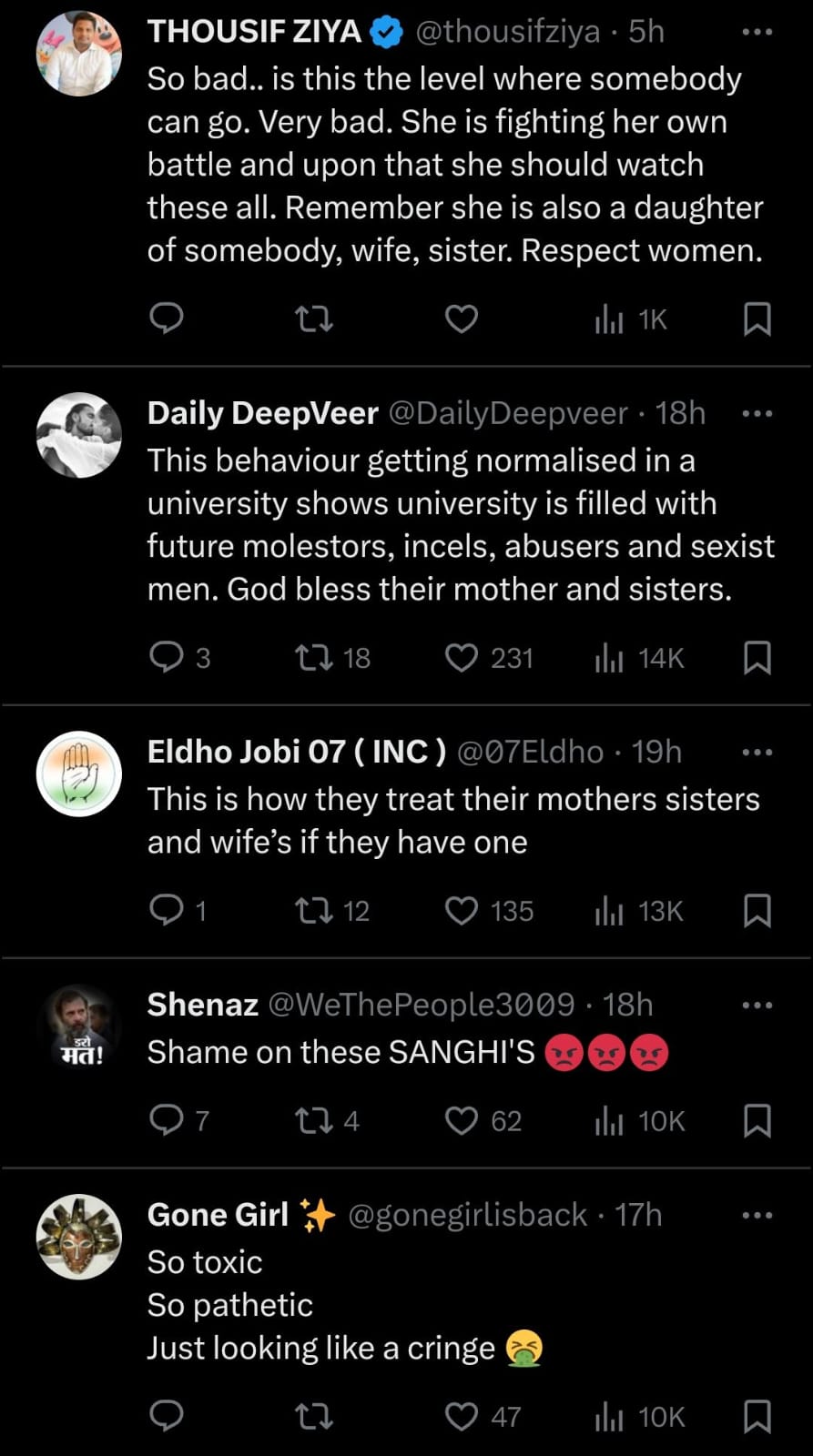
Task: Retweet Eldho Jobi 07's post
Action: click(x=315, y=910)
